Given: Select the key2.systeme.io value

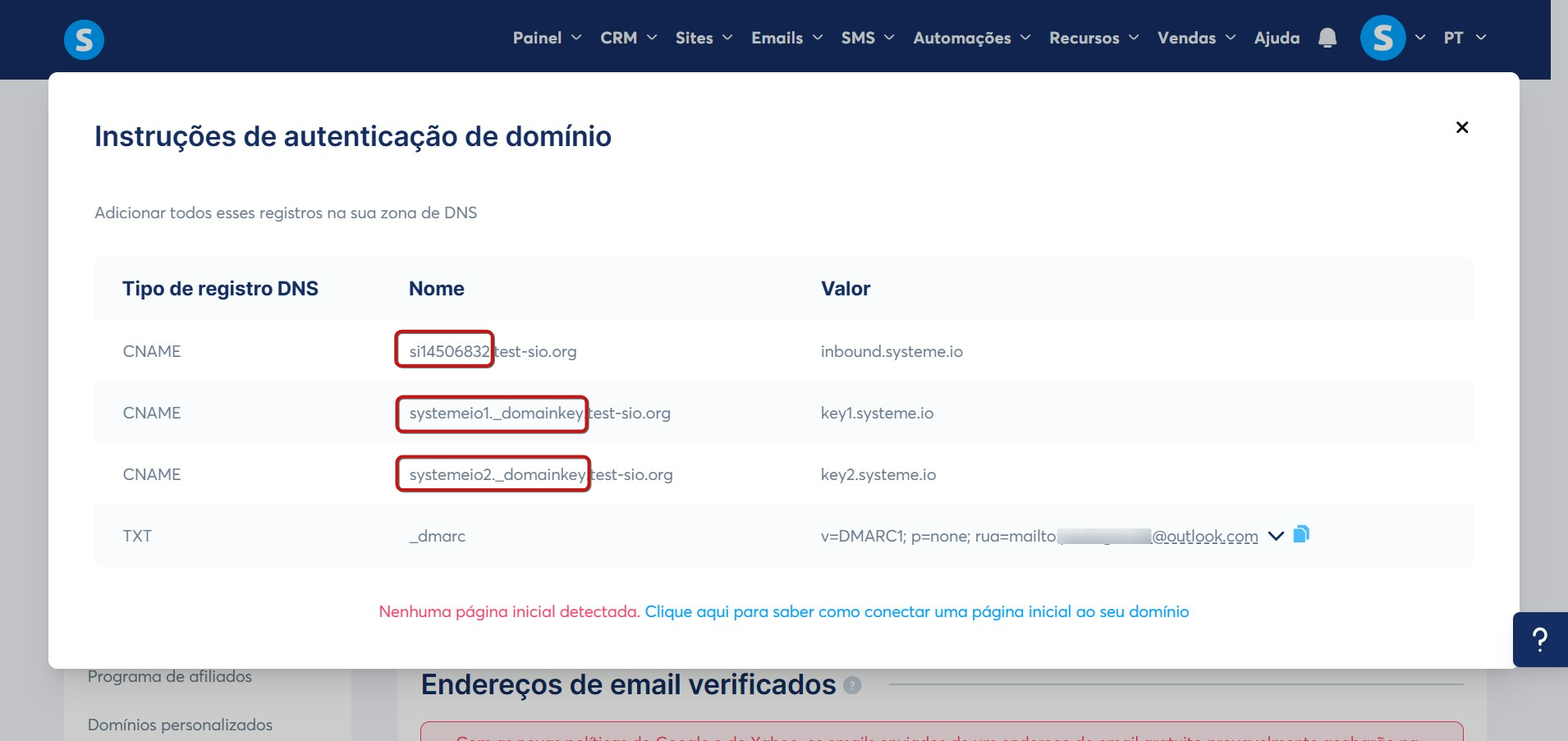Looking at the screenshot, I should click(878, 474).
